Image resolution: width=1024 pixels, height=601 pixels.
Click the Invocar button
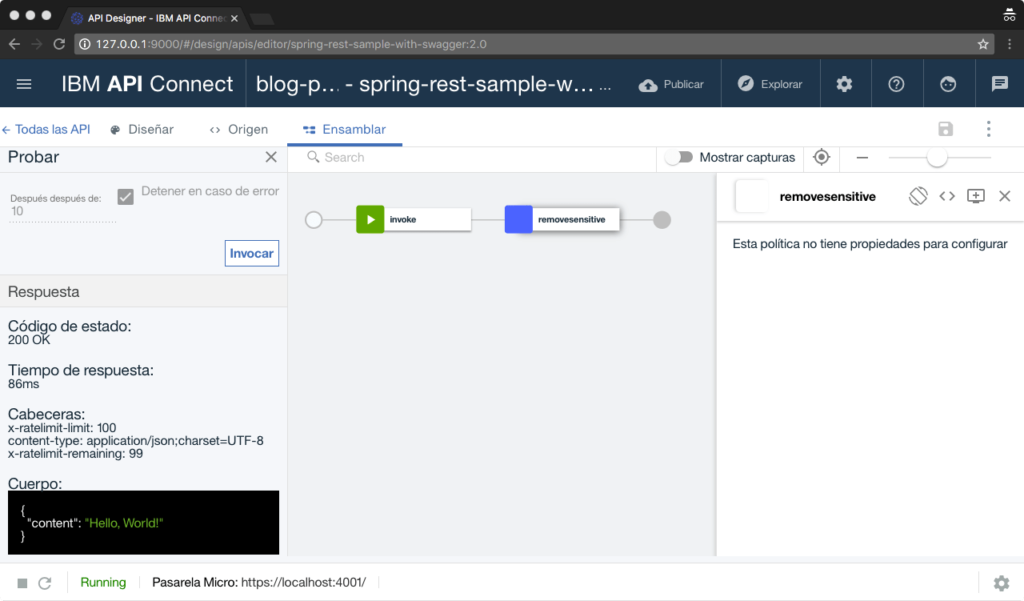(251, 253)
